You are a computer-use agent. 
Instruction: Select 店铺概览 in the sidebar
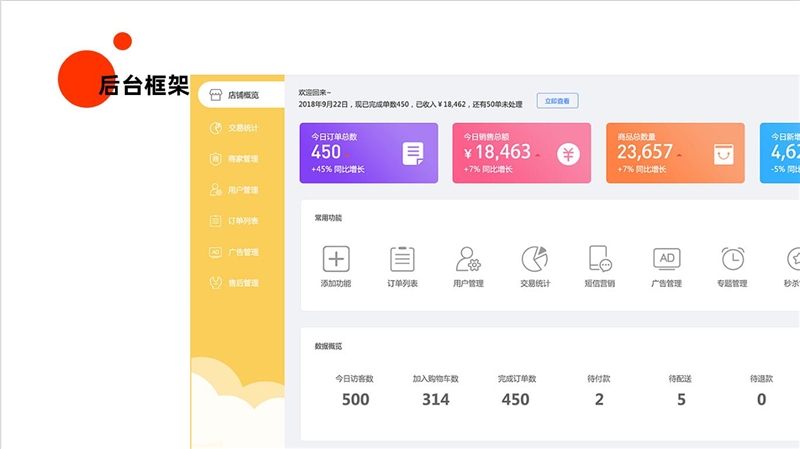236,95
